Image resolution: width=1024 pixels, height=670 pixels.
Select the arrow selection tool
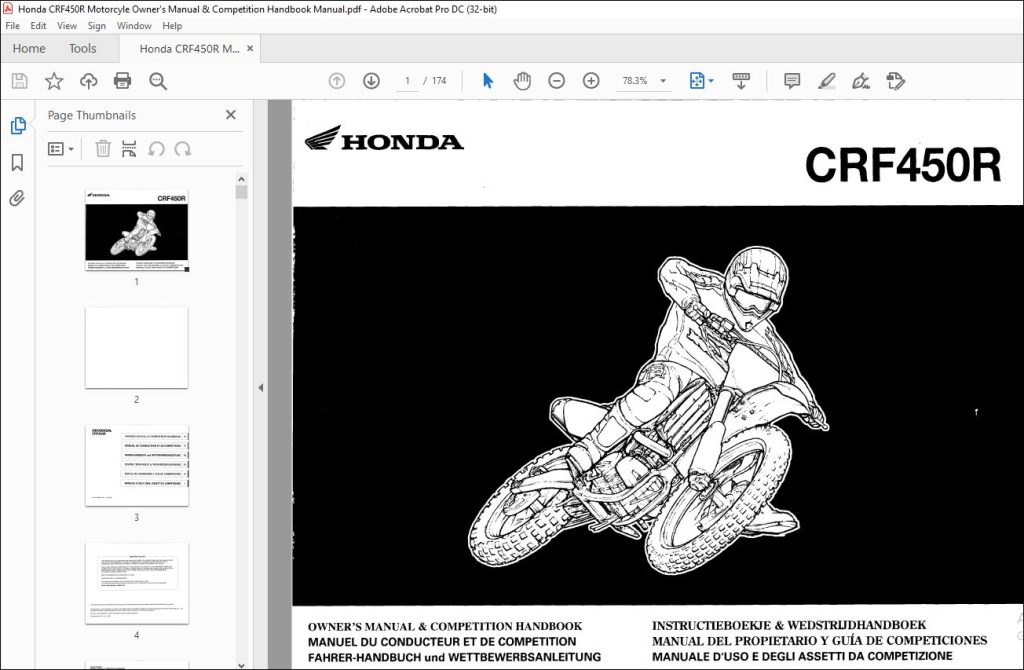coord(488,81)
